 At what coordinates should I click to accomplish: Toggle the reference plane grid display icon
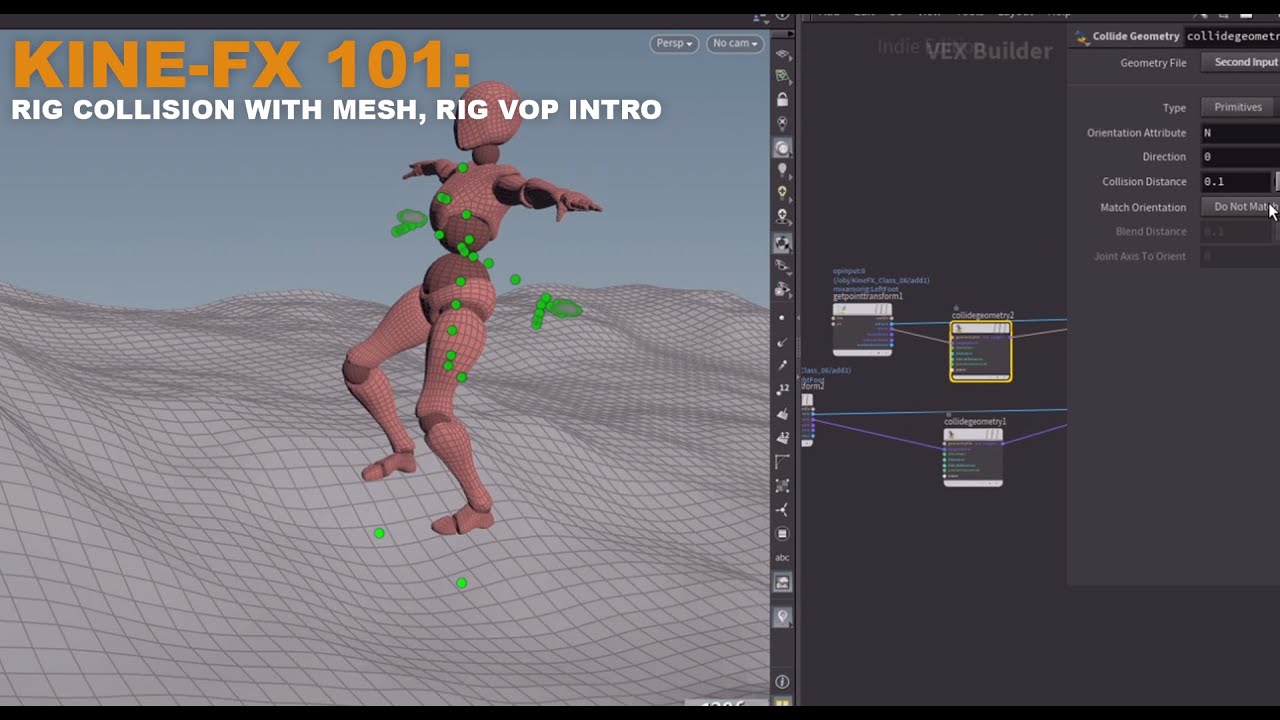tap(783, 52)
